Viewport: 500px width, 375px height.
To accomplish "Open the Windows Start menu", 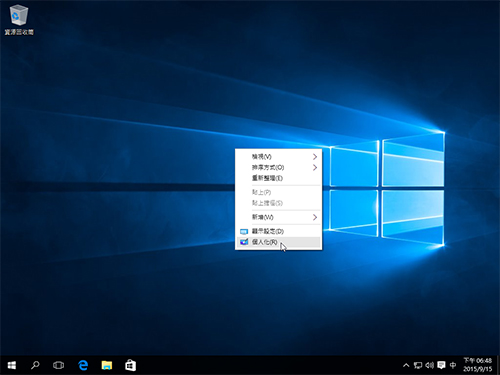I will click(x=12, y=366).
